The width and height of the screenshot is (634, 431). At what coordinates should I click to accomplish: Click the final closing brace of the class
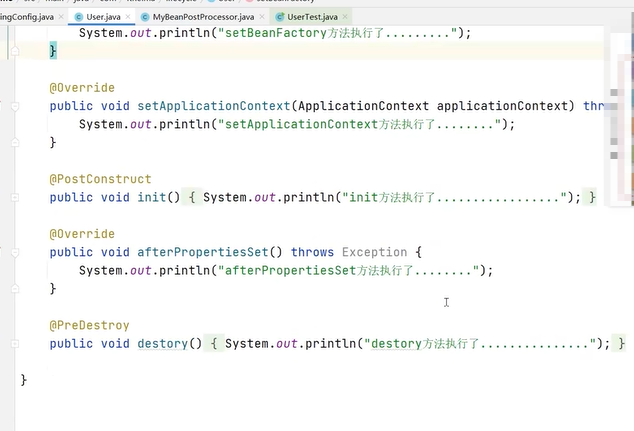point(23,380)
